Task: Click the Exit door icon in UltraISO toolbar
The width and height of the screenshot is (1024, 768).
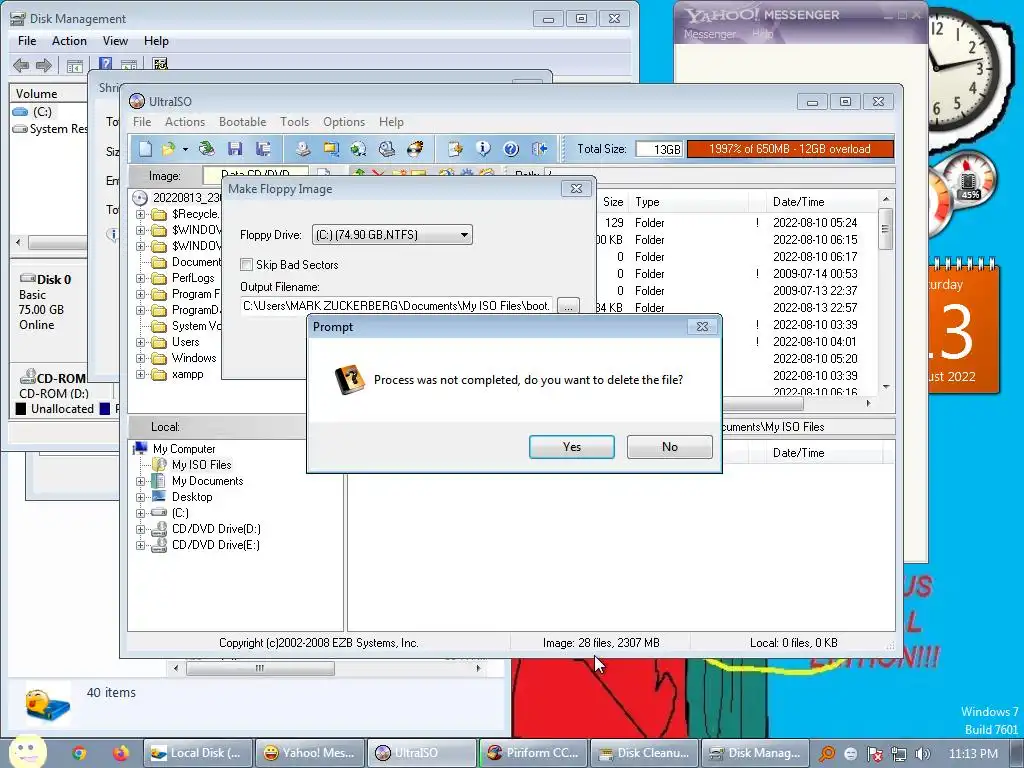Action: [539, 149]
